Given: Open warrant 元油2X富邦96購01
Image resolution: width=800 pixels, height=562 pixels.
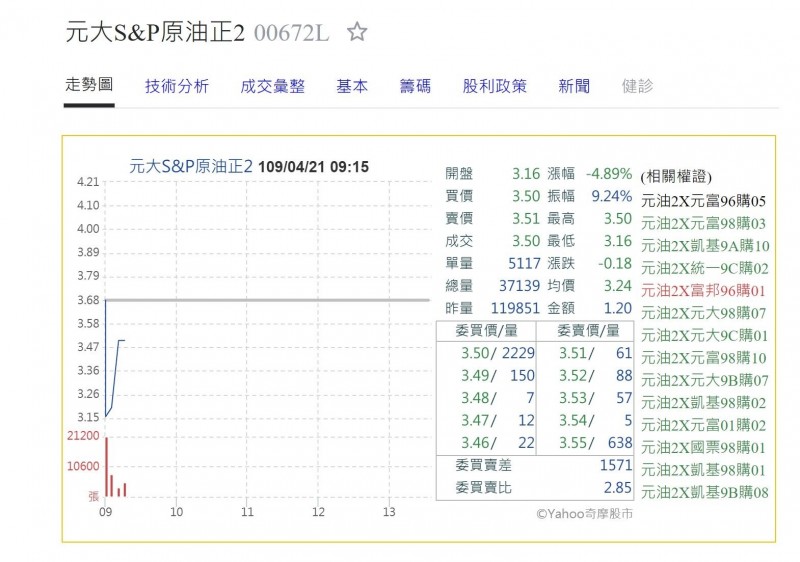Looking at the screenshot, I should pos(703,291).
